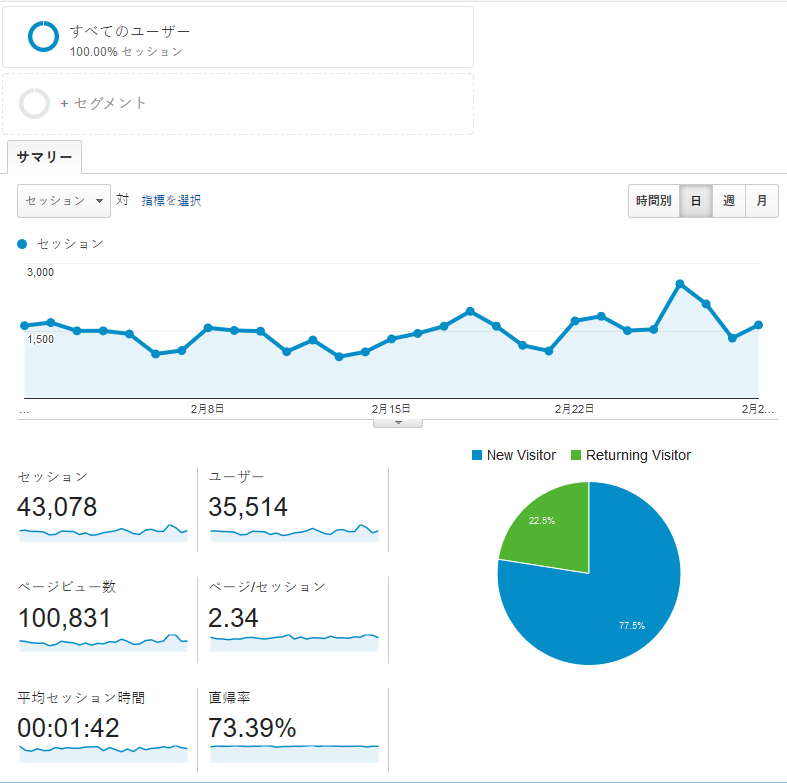Click the セッション value 43,078
This screenshot has width=787, height=783.
coord(57,507)
